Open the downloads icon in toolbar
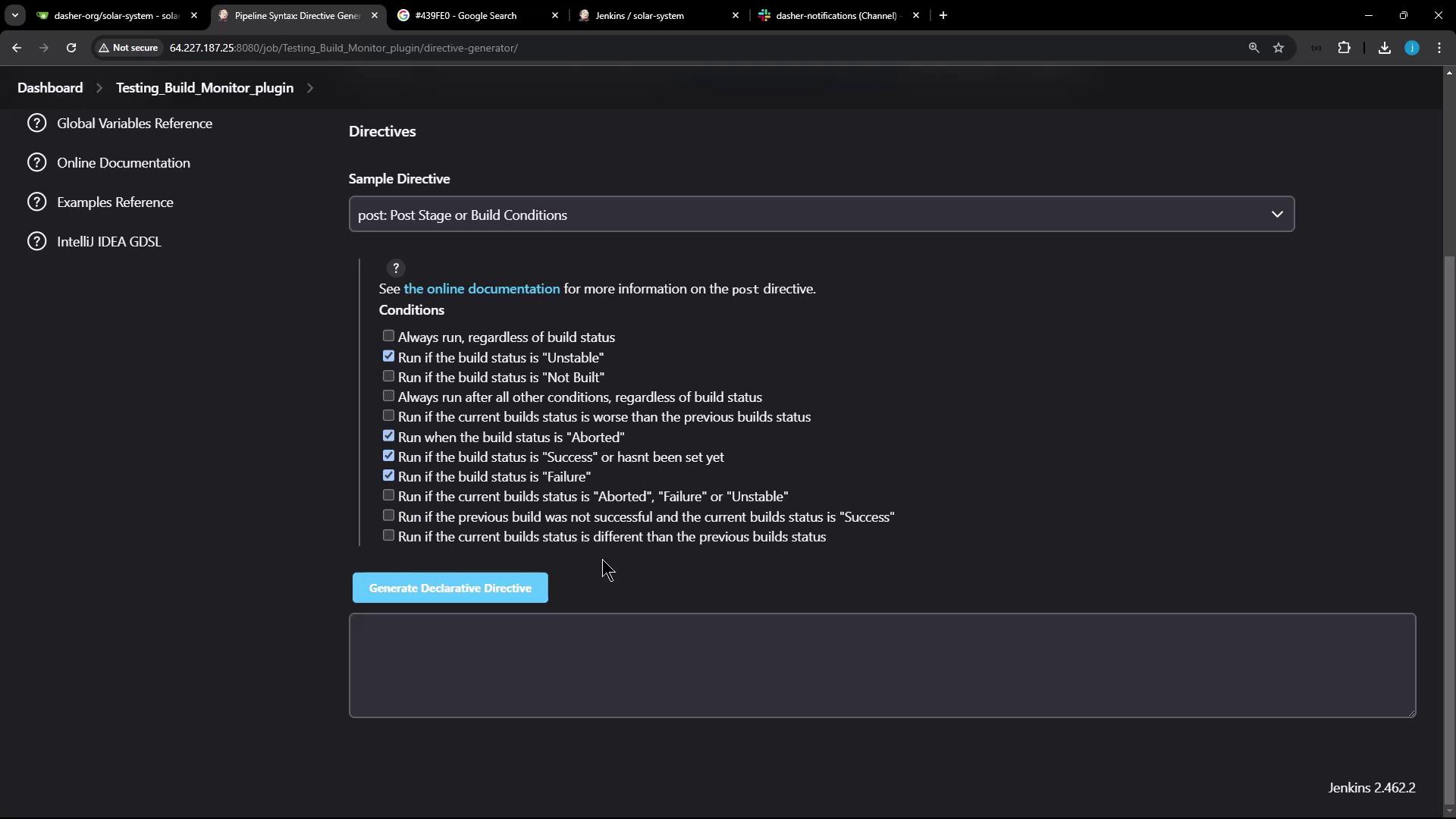This screenshot has width=1456, height=819. coord(1384,48)
